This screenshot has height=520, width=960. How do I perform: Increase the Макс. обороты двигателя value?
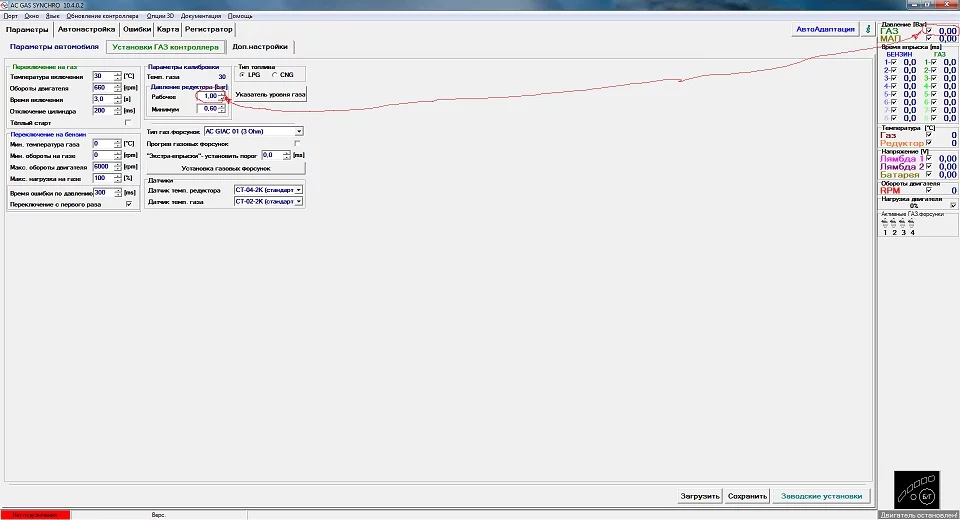coord(118,165)
